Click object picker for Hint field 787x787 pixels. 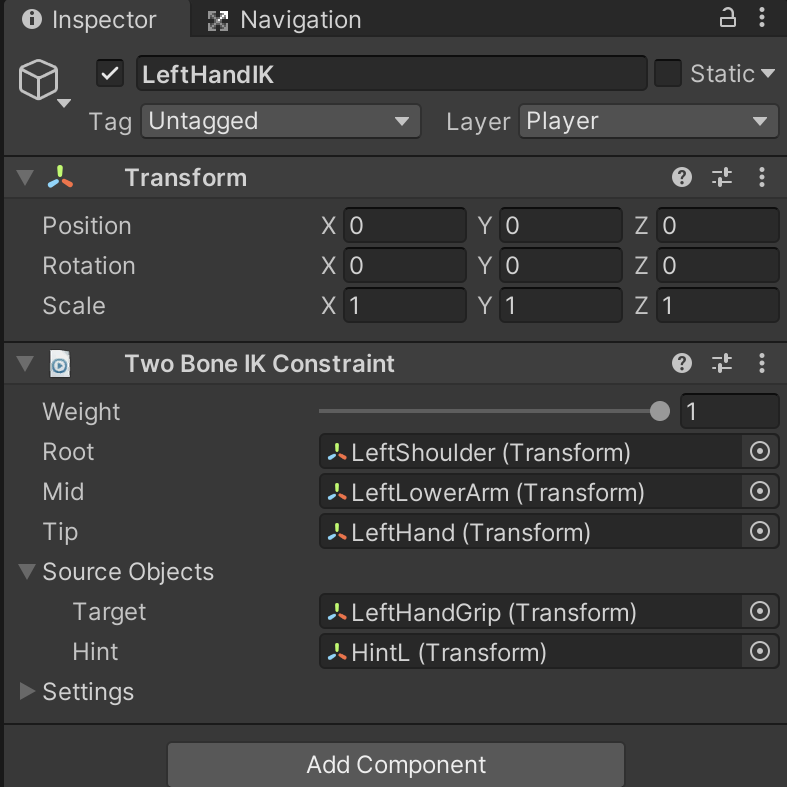pos(760,652)
